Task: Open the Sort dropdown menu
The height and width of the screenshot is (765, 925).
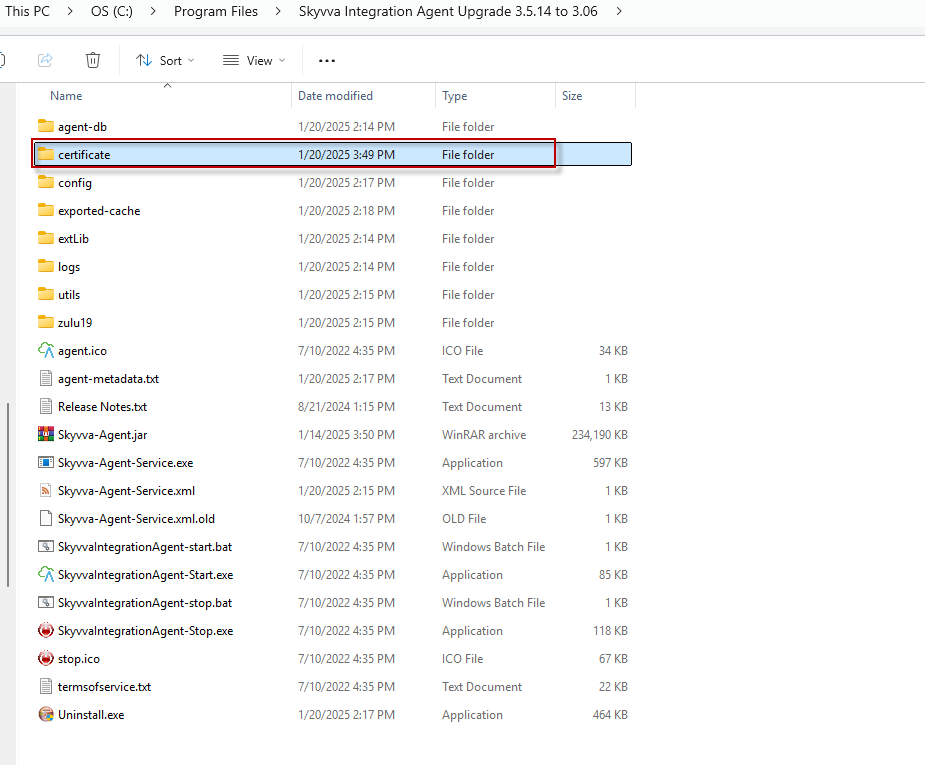Action: pyautogui.click(x=166, y=61)
